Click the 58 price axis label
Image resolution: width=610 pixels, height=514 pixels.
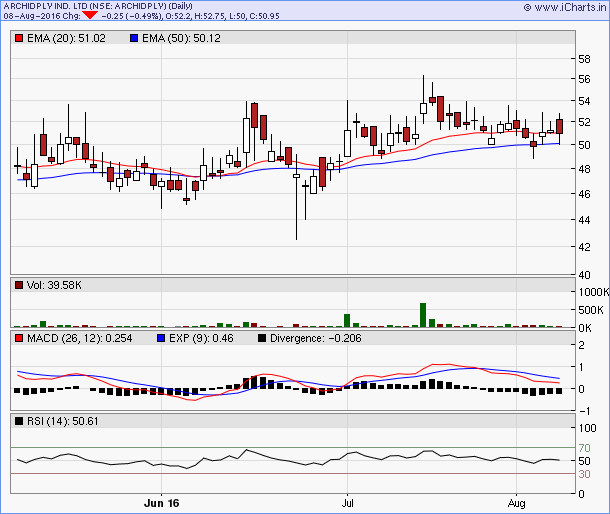click(584, 59)
